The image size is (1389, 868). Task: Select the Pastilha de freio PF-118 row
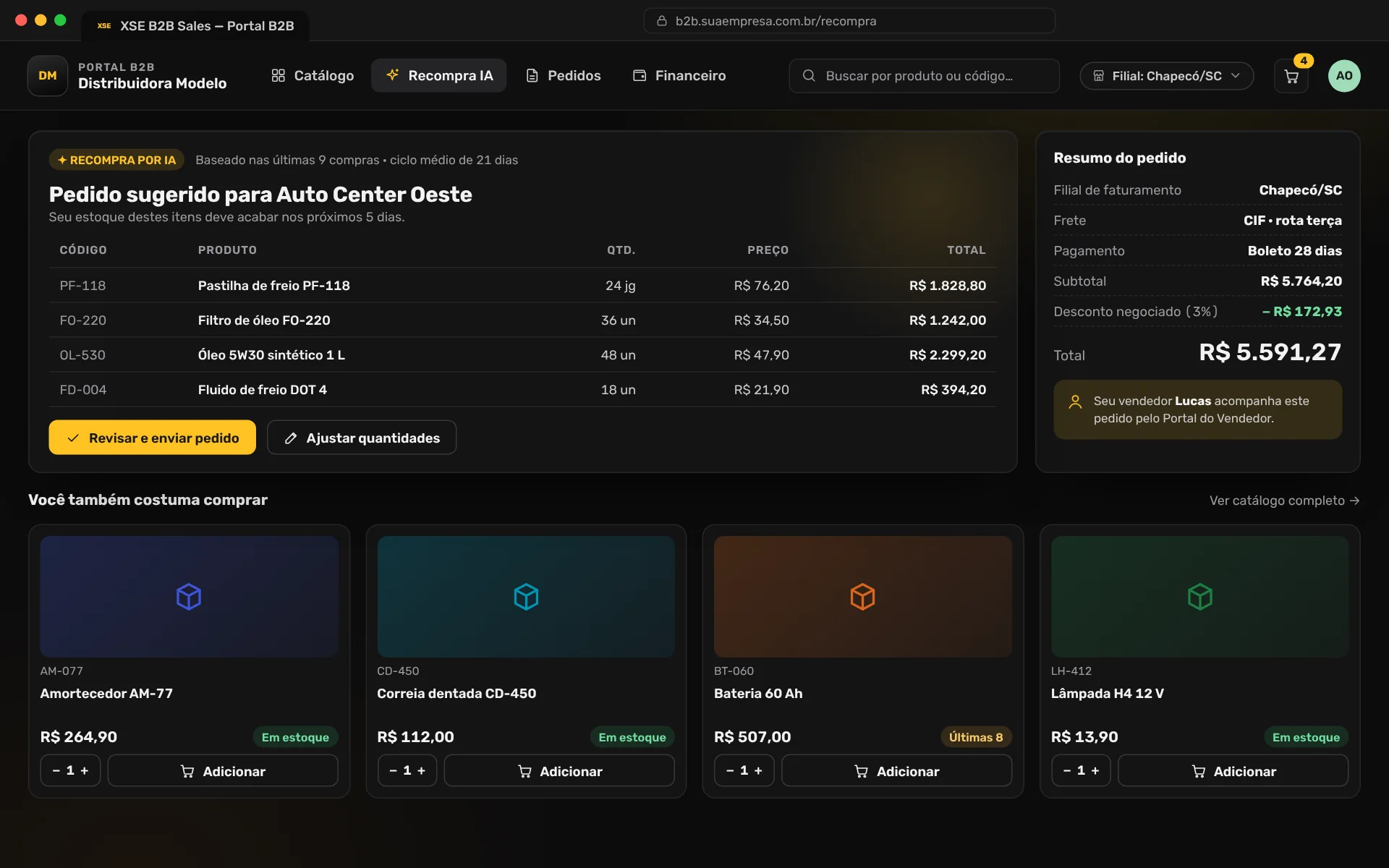coord(522,286)
